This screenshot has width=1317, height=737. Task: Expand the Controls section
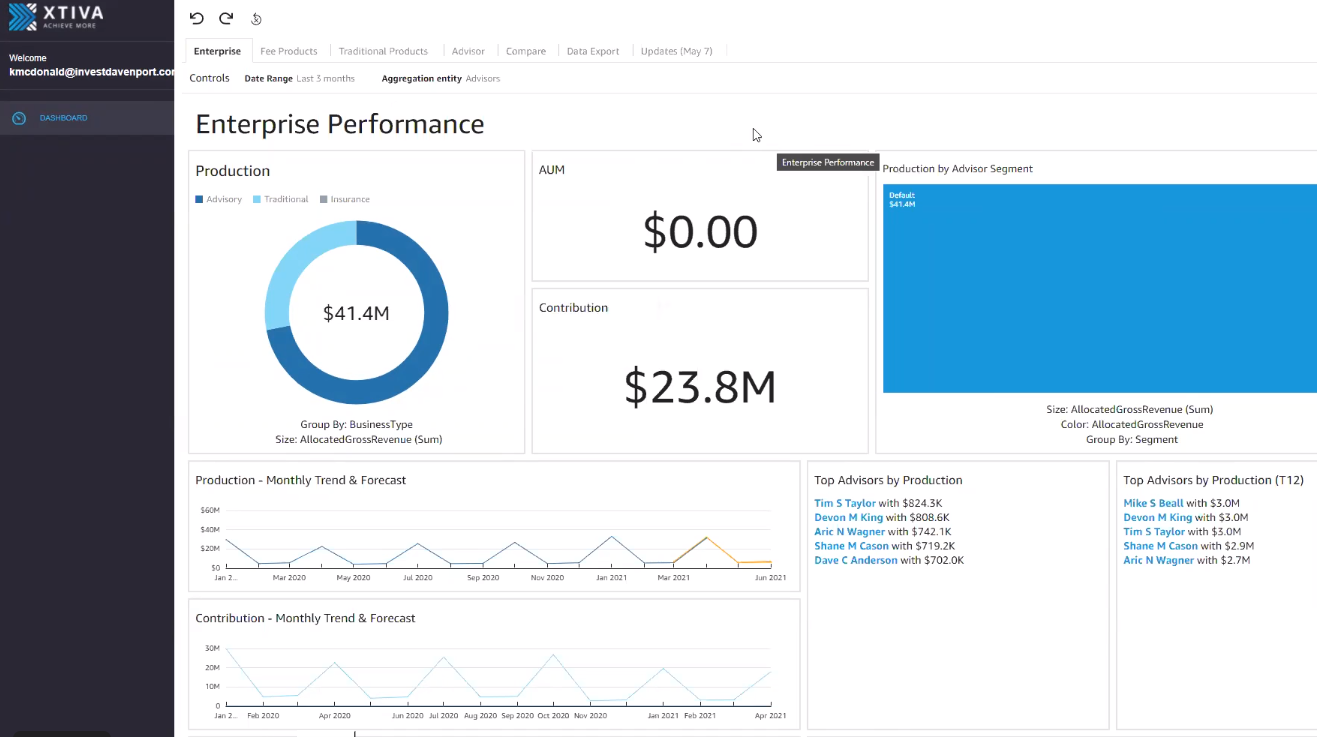pyautogui.click(x=209, y=77)
